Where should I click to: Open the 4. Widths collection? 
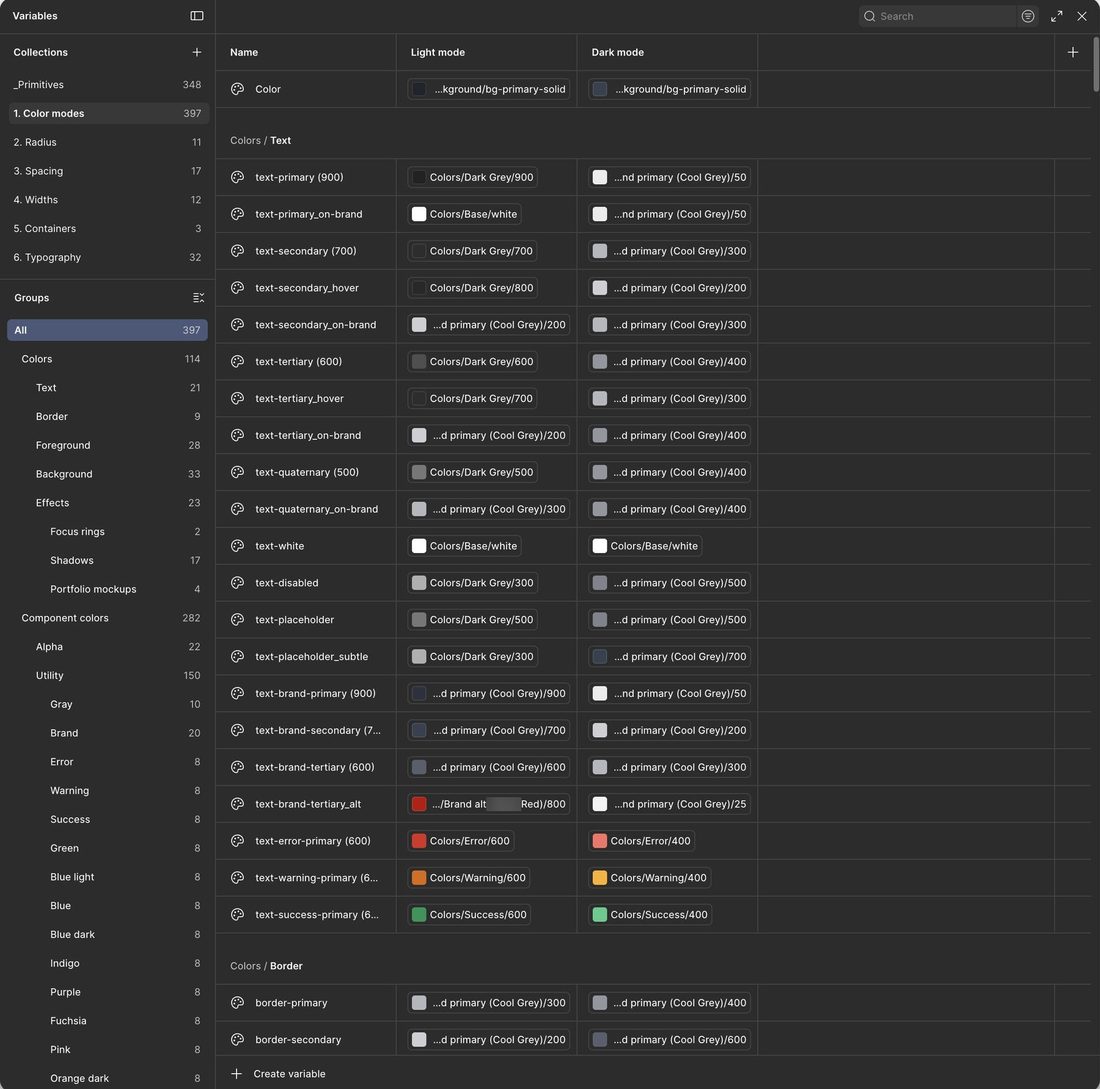click(x=107, y=199)
